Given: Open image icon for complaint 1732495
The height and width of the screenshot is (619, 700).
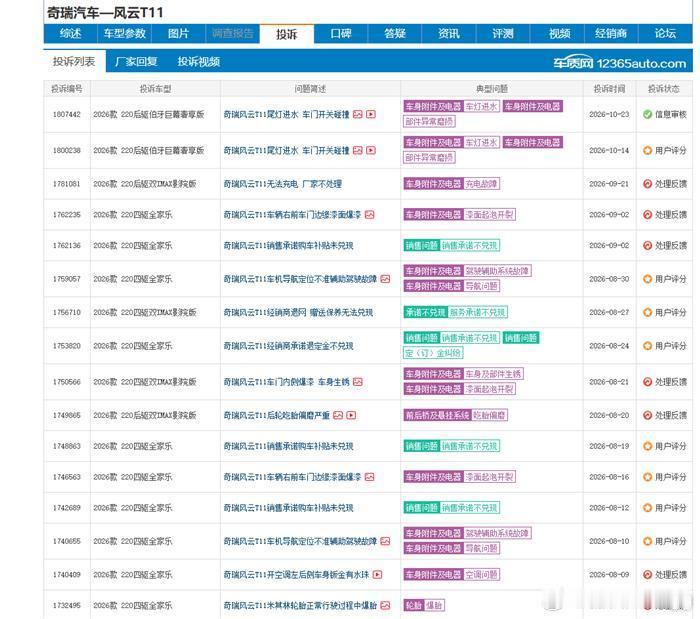Looking at the screenshot, I should 385,606.
